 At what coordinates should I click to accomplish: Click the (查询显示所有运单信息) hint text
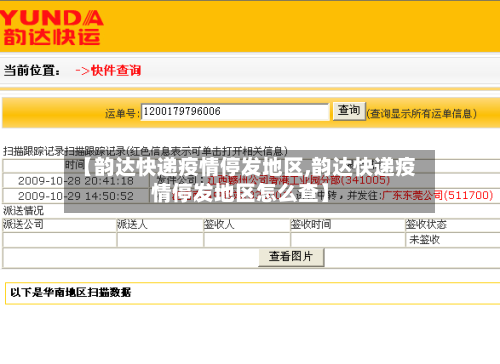tap(422, 114)
